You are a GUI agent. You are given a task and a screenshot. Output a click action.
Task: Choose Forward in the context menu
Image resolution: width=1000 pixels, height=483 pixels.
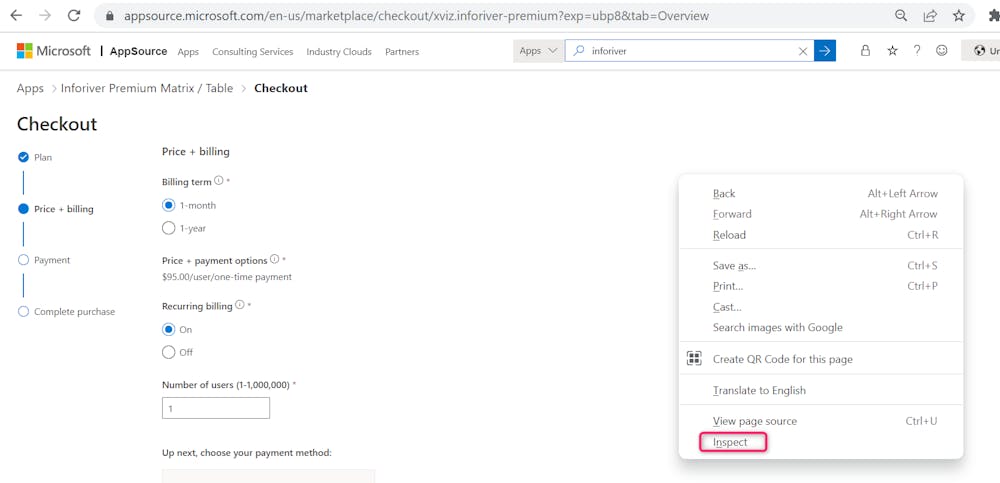click(821, 214)
